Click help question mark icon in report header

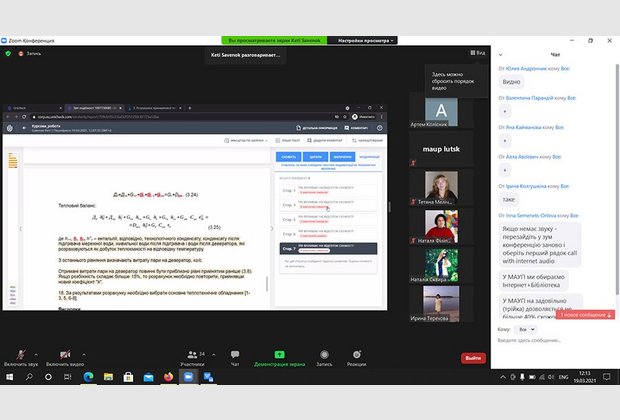tap(380, 128)
